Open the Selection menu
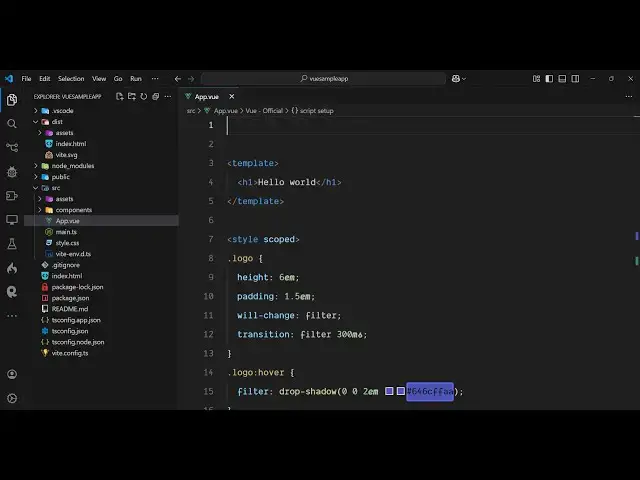640x480 pixels. click(71, 79)
